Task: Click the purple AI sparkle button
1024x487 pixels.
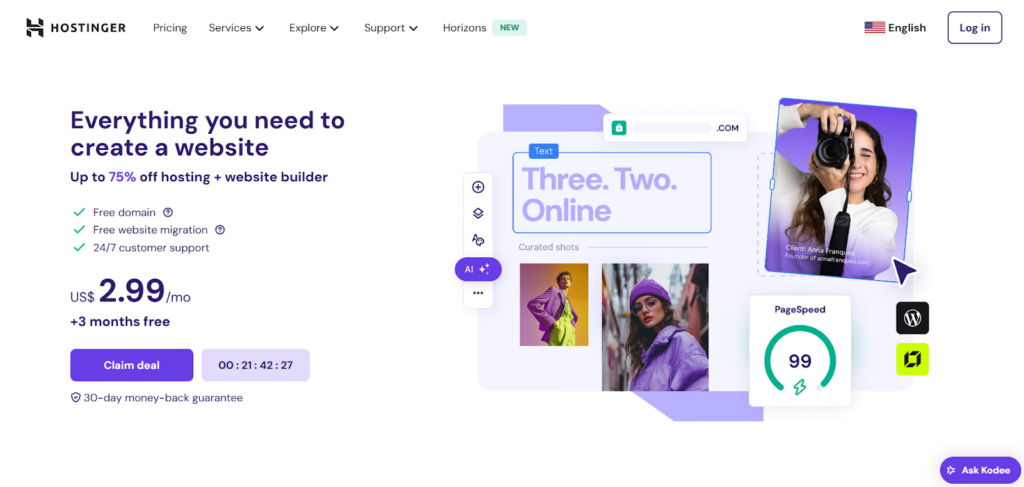Action: 478,269
